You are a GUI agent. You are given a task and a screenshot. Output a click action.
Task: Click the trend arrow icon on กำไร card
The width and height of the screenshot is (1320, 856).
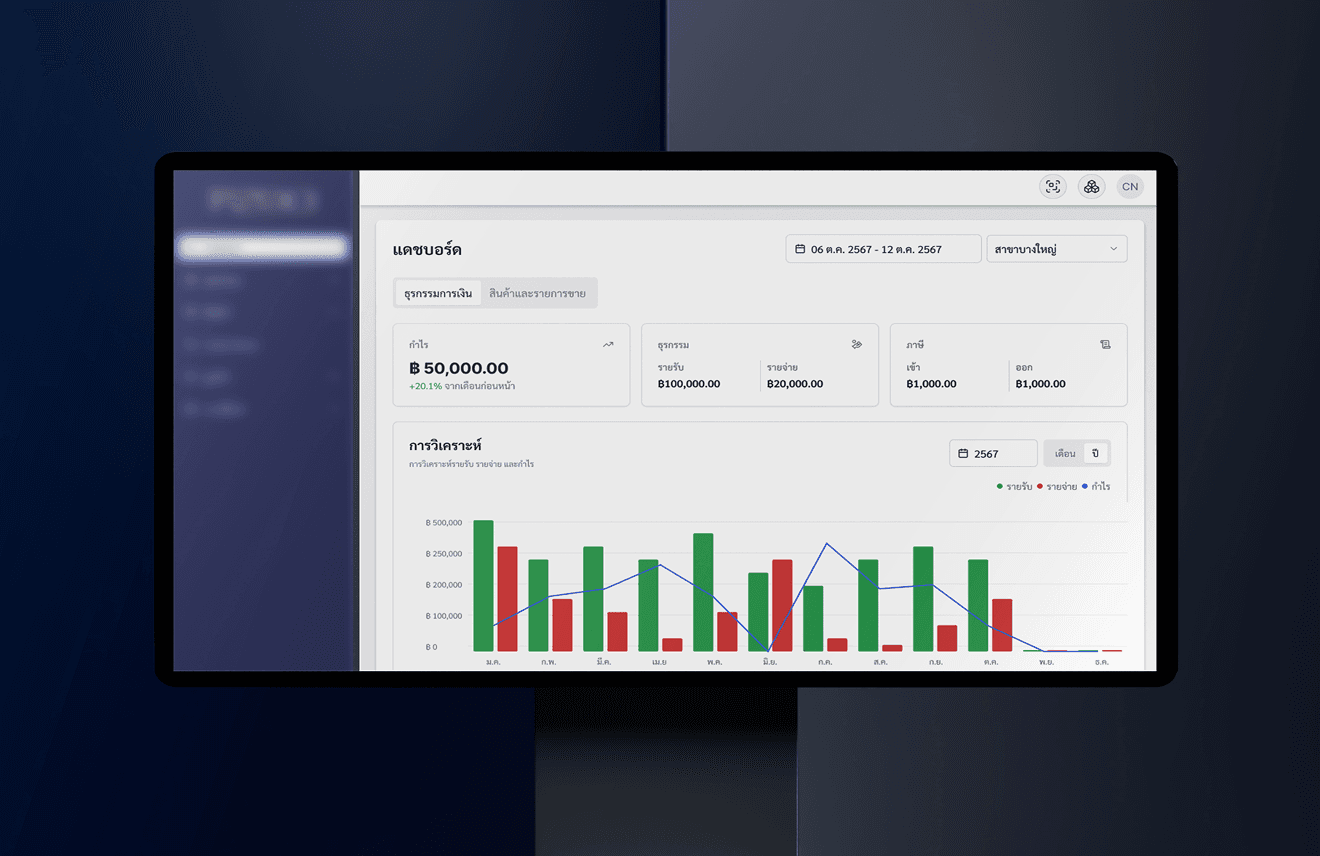tap(608, 345)
